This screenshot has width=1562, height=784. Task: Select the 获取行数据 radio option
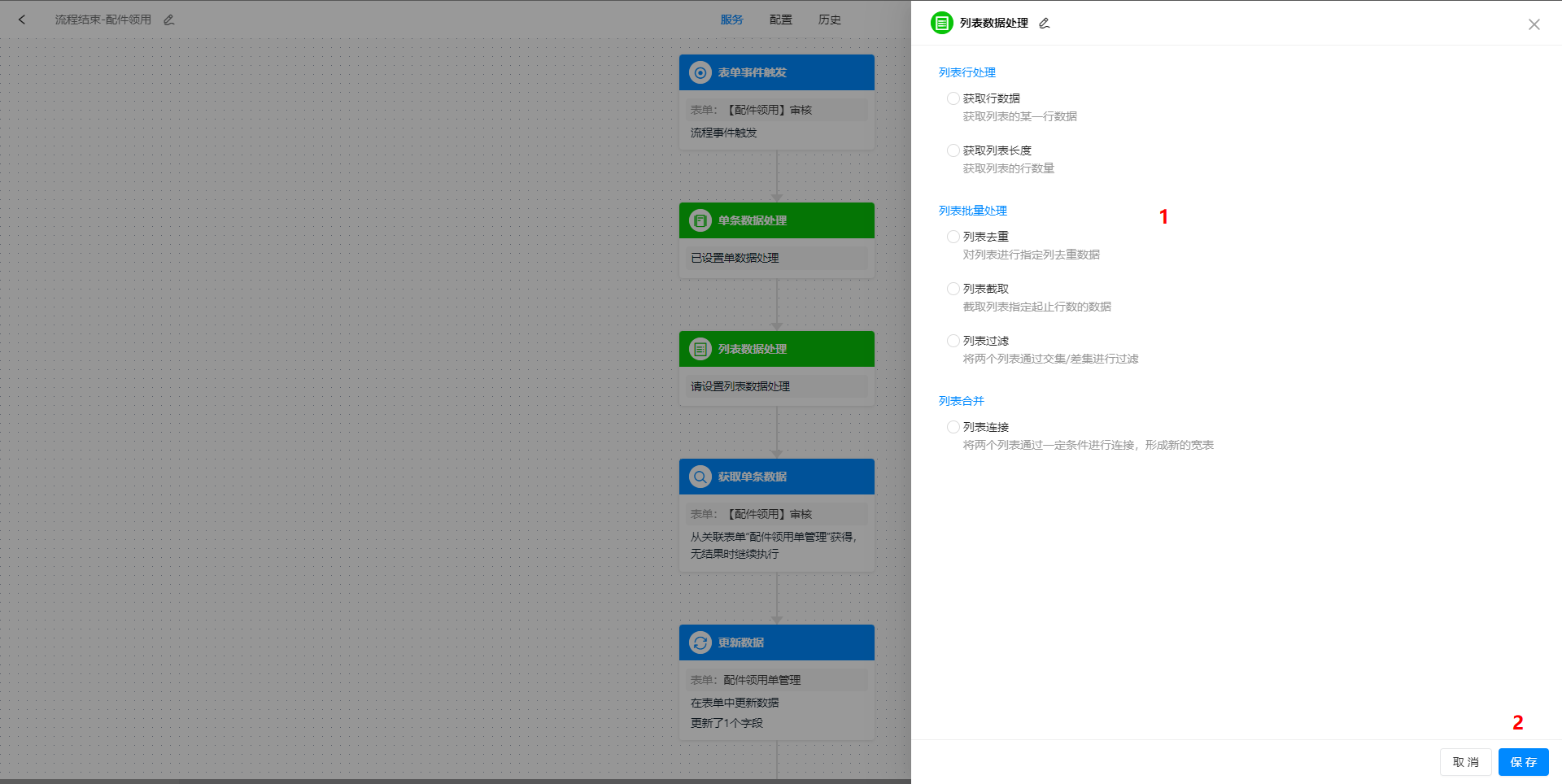coord(953,98)
